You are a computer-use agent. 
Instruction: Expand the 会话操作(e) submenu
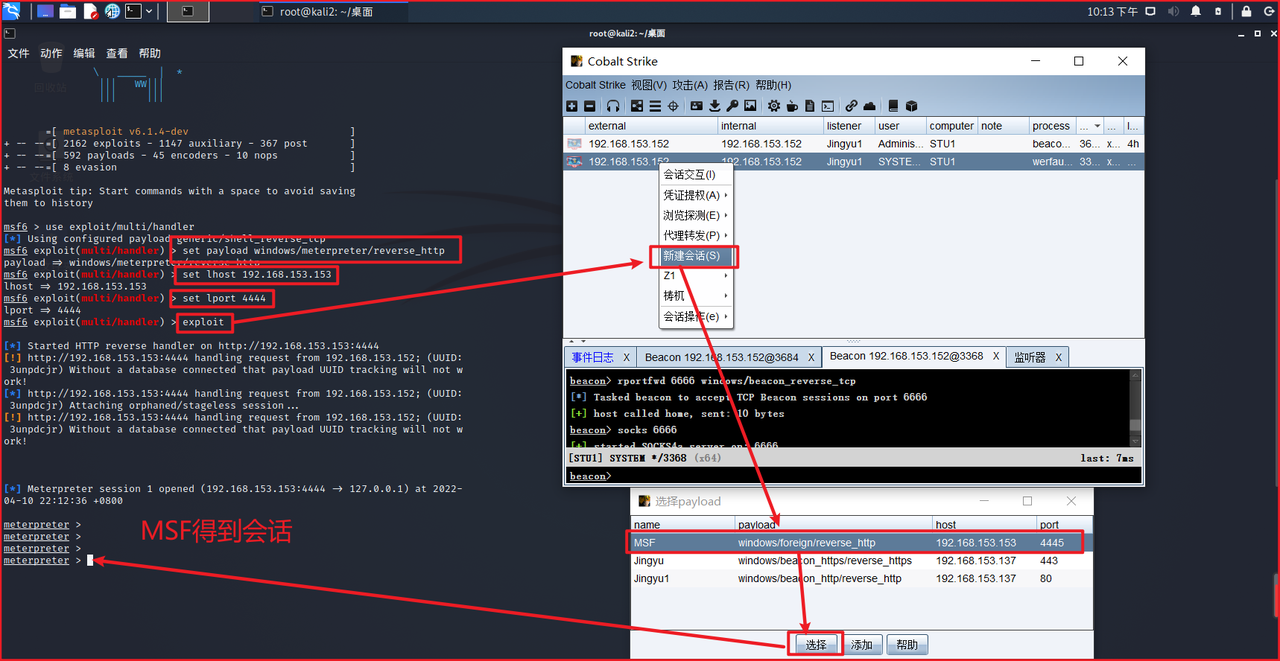tap(696, 317)
